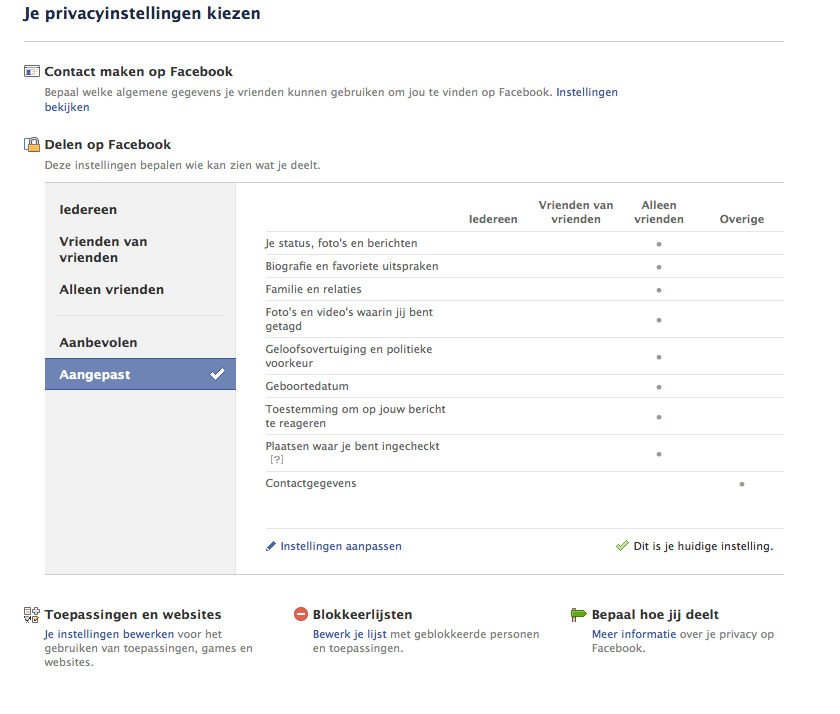Click the white checkmark on Aangepast
Image resolution: width=840 pixels, height=714 pixels.
(x=218, y=374)
